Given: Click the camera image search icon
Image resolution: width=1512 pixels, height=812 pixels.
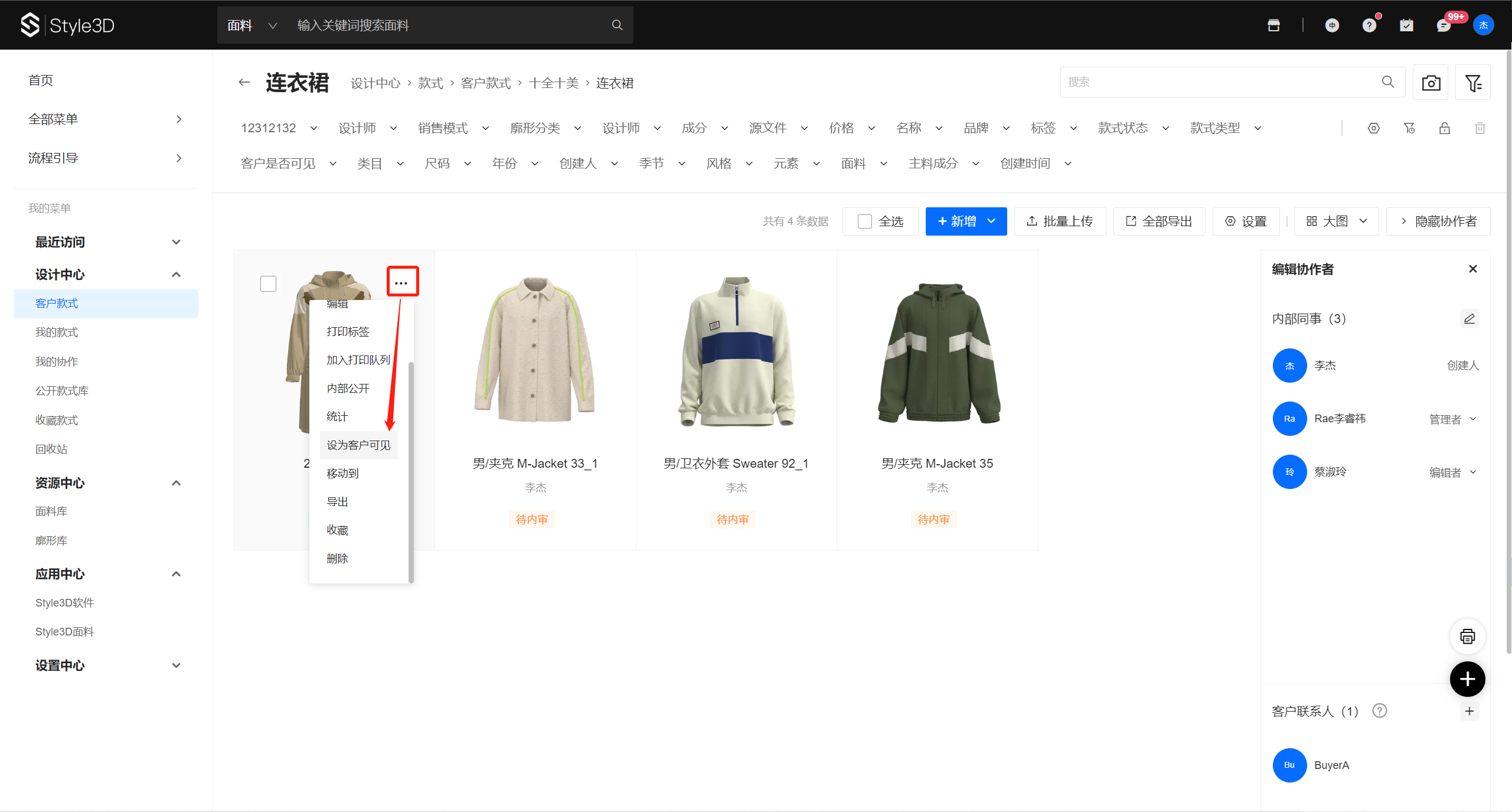Looking at the screenshot, I should point(1431,83).
